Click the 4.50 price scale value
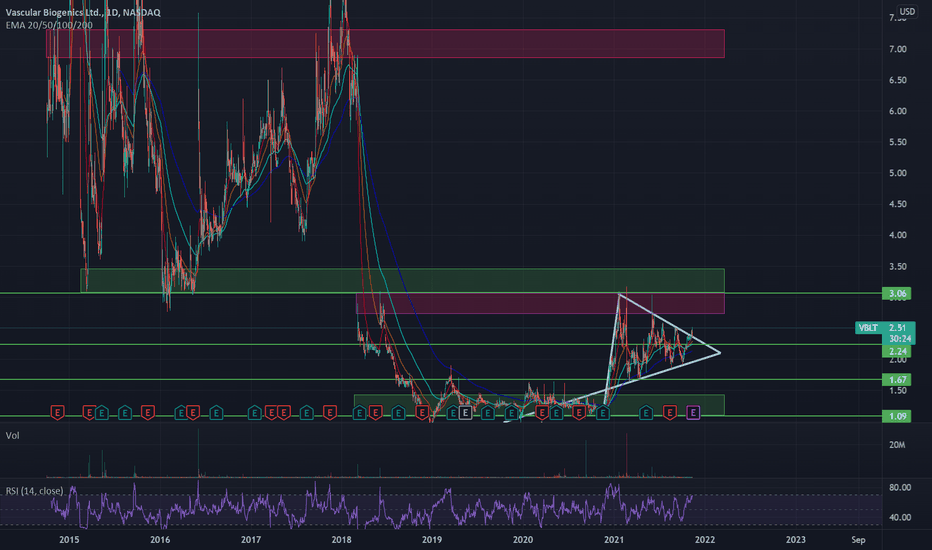Image resolution: width=932 pixels, height=550 pixels. (898, 204)
